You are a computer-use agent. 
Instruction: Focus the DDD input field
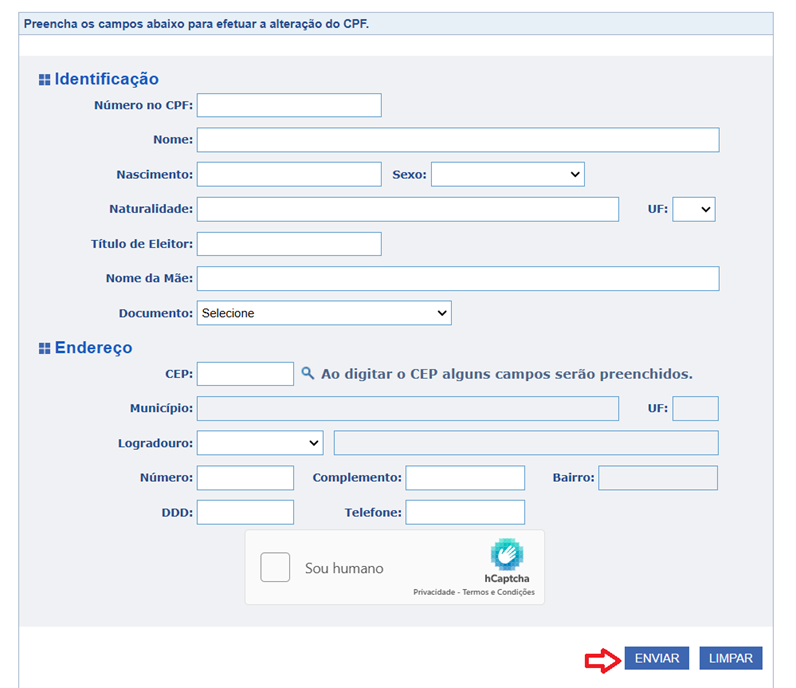(x=245, y=512)
